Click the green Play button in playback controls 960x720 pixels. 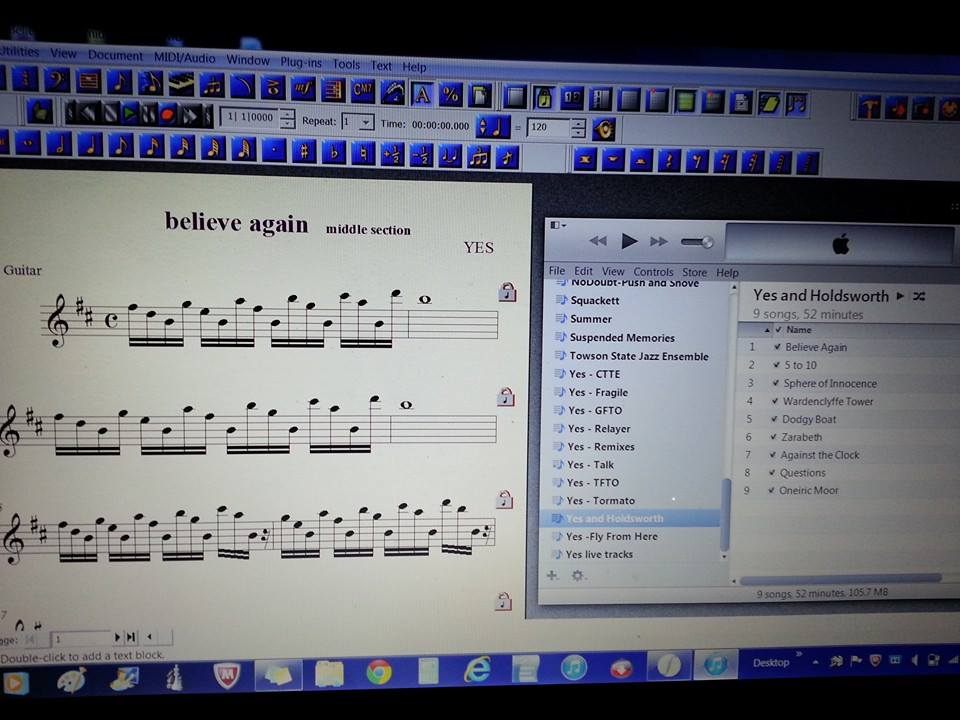point(130,113)
